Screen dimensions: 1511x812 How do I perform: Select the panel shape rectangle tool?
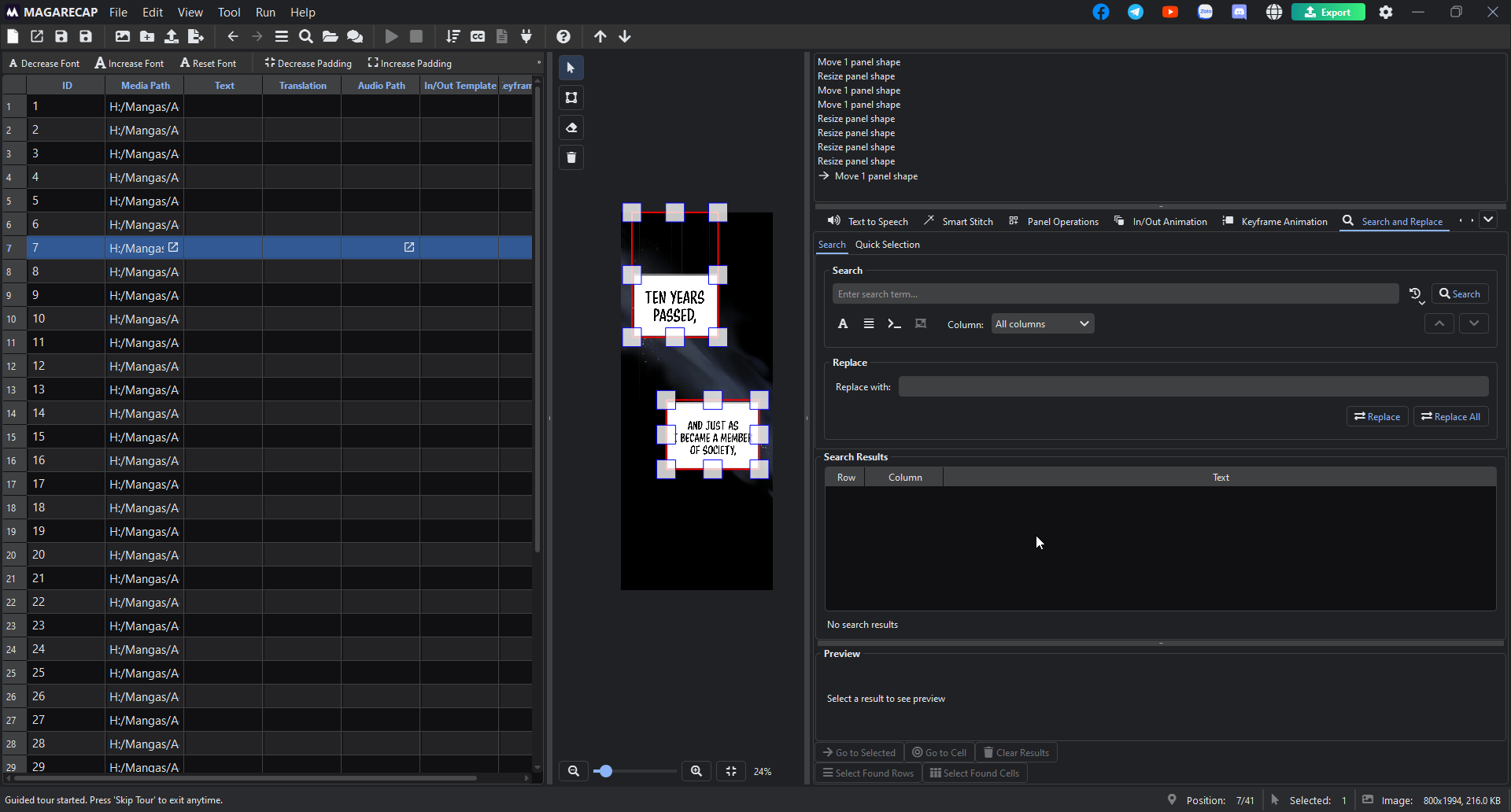point(571,98)
